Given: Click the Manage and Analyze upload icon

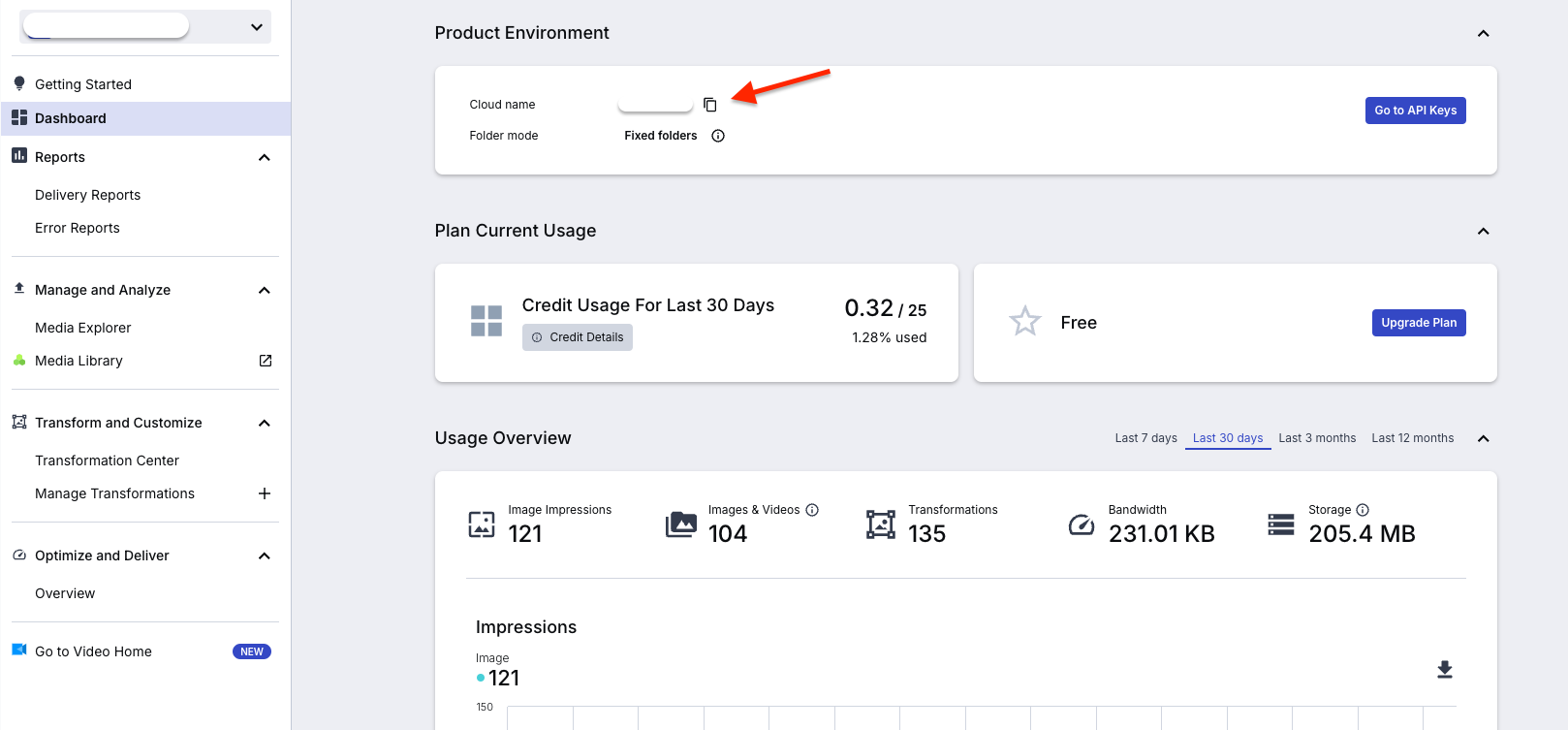Looking at the screenshot, I should [19, 288].
